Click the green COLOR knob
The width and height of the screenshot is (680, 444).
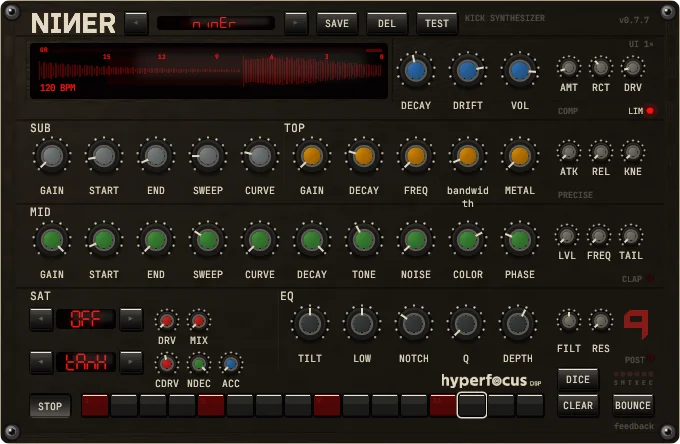[x=468, y=240]
